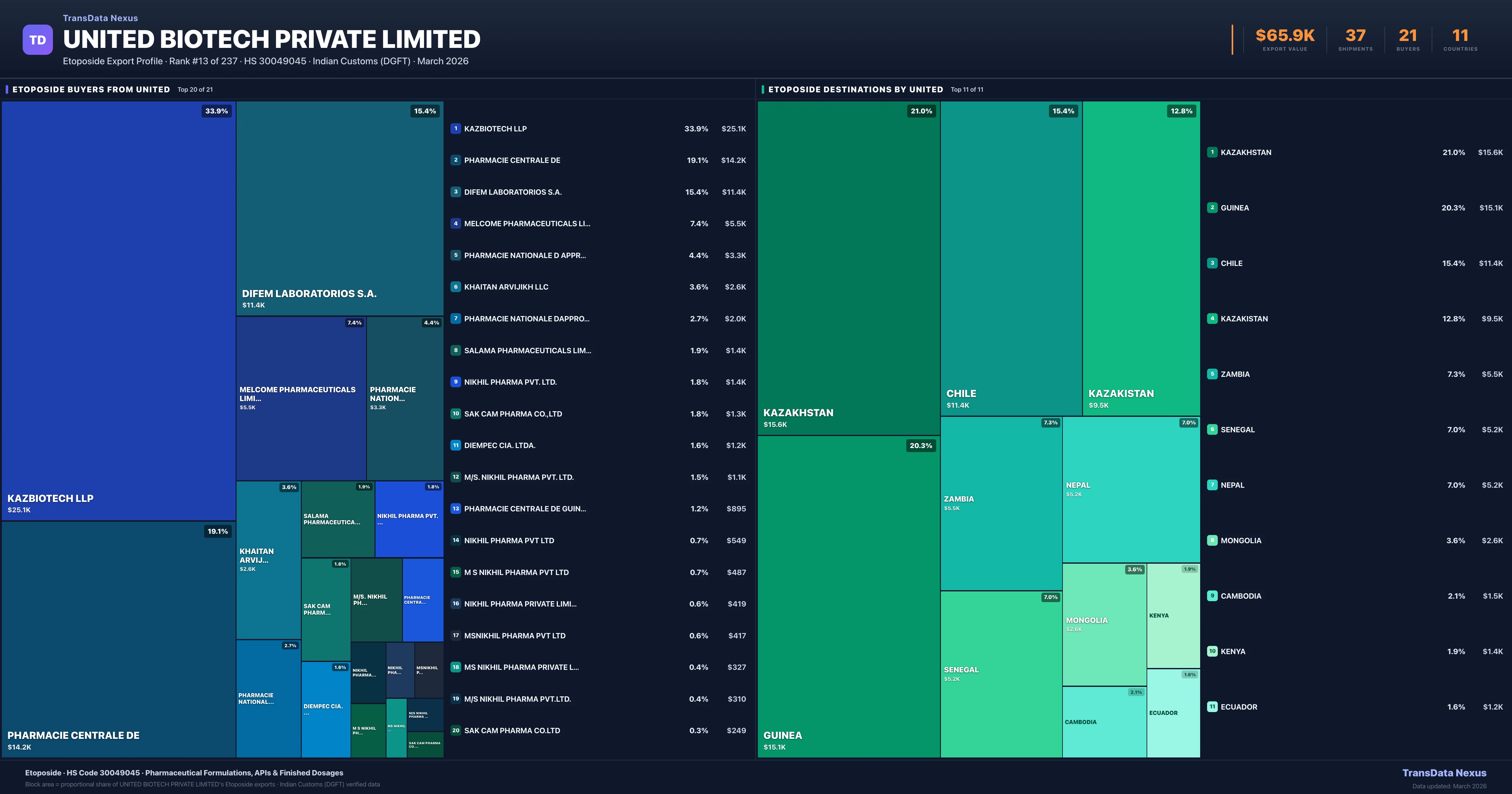Open the ETOPOSIDE BUYERS FROM UNITED section header

[91, 89]
